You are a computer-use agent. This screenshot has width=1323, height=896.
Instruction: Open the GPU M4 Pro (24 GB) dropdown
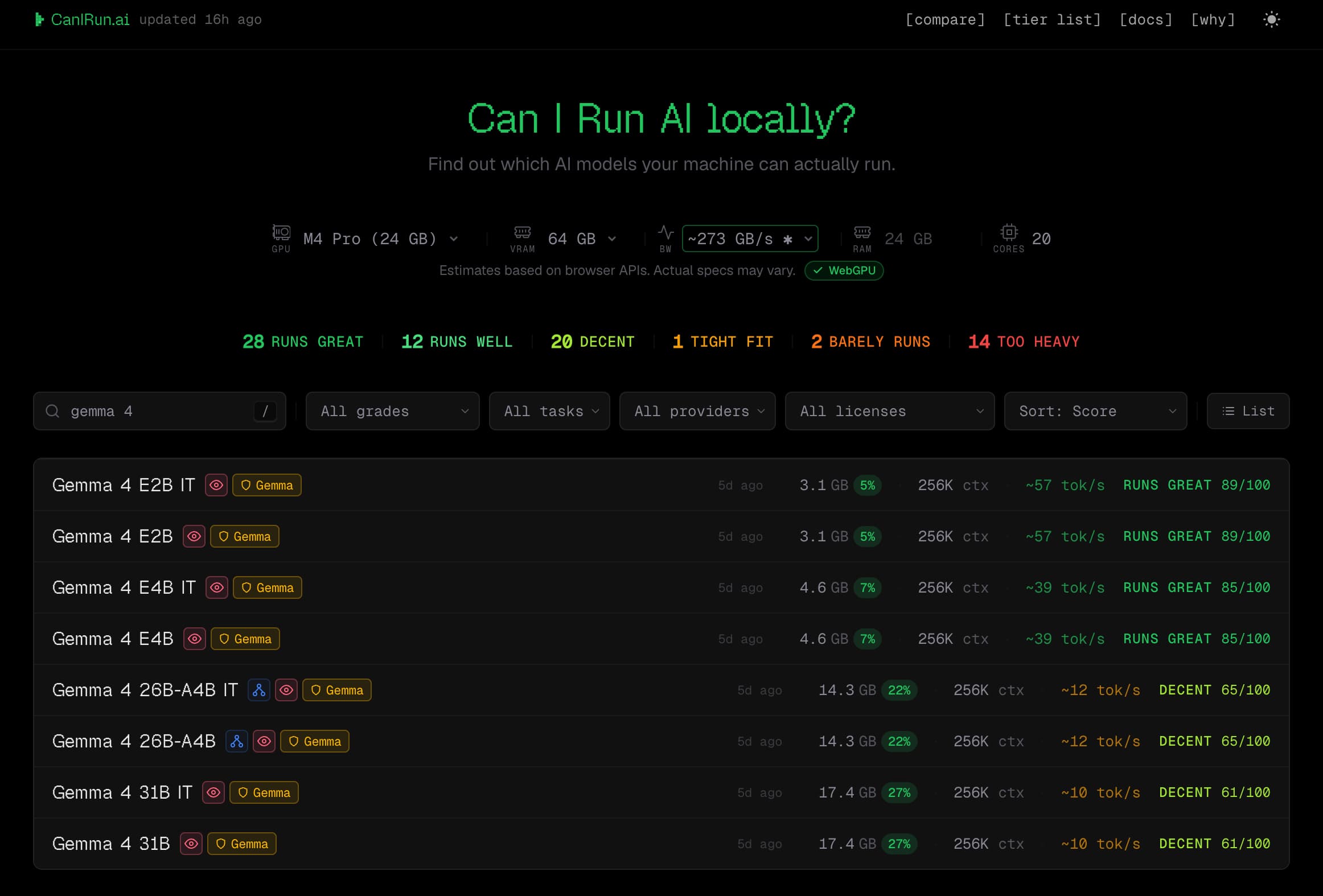(380, 239)
